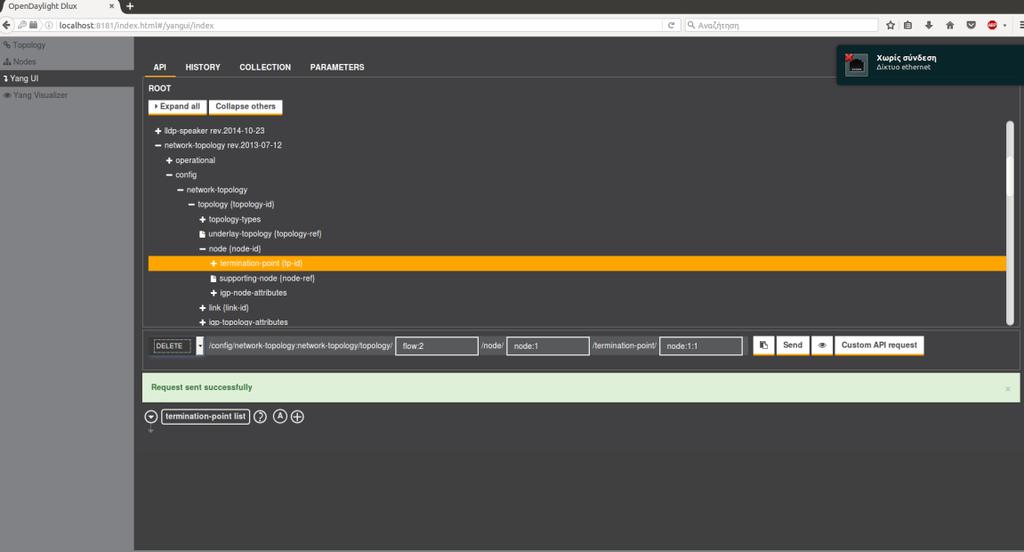The image size is (1024, 552).
Task: Select Yang UI in sidebar
Action: pyautogui.click(x=21, y=78)
